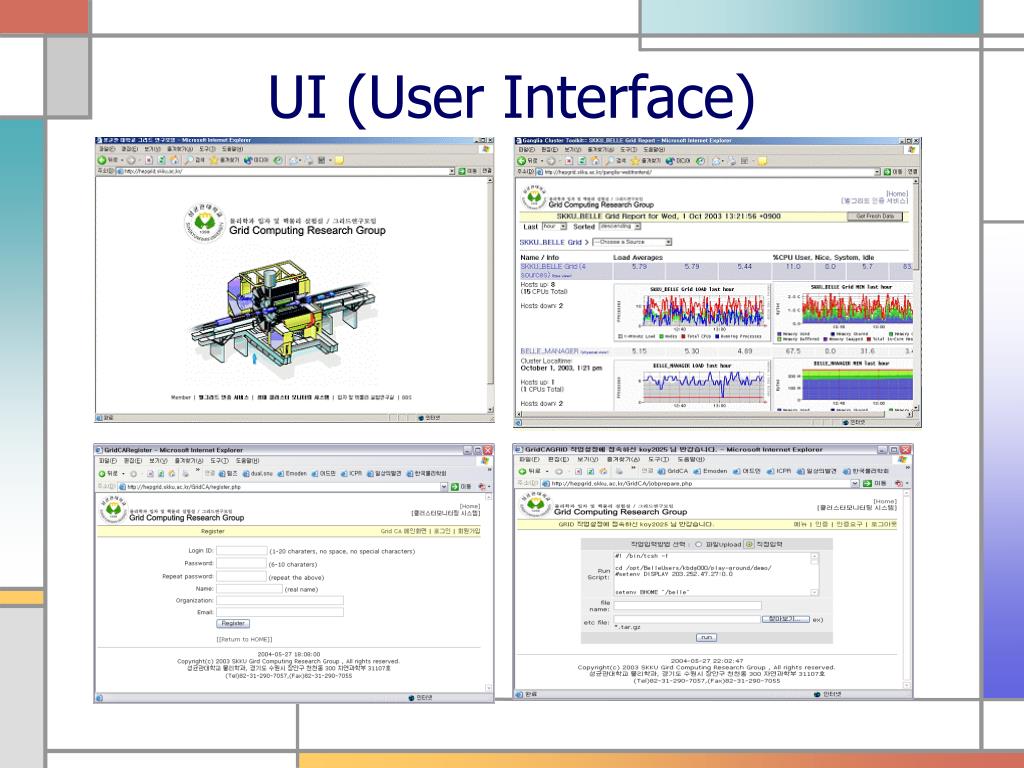Open Help menu in Grid homepage window
Image resolution: width=1024 pixels, height=768 pixels.
coord(232,149)
